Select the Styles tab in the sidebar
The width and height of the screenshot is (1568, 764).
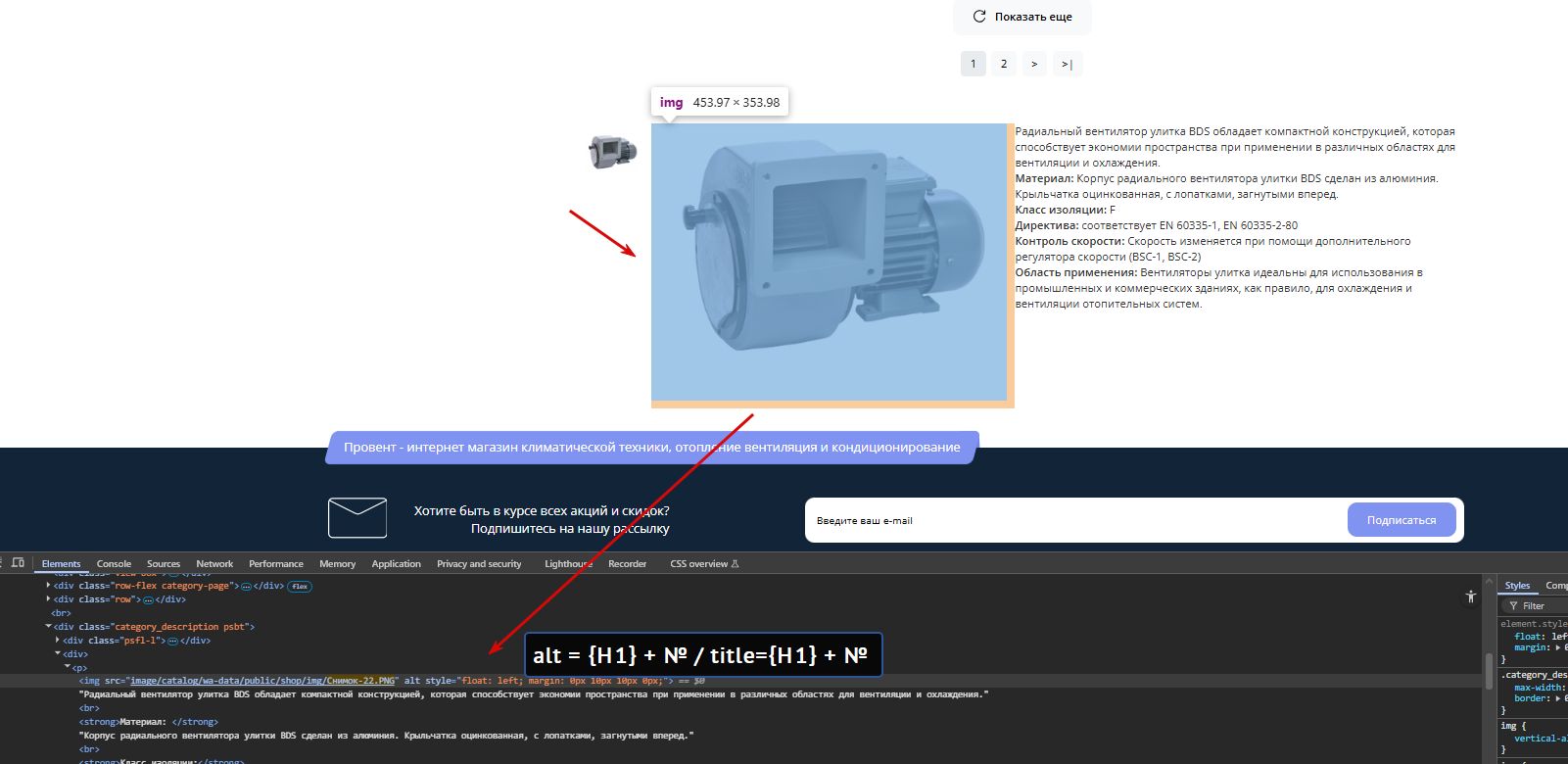pyautogui.click(x=1517, y=586)
